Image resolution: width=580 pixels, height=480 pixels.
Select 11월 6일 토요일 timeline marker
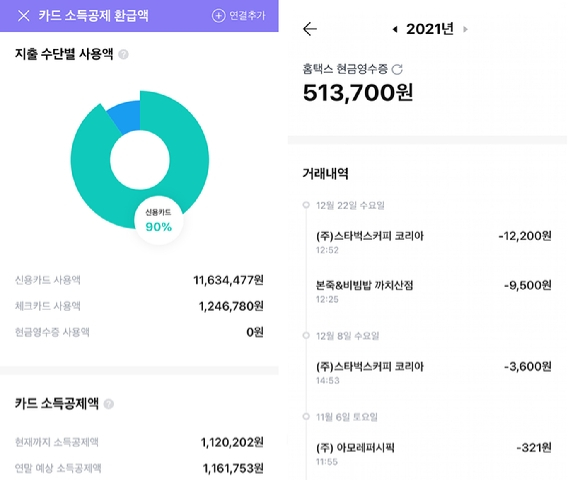click(x=306, y=417)
